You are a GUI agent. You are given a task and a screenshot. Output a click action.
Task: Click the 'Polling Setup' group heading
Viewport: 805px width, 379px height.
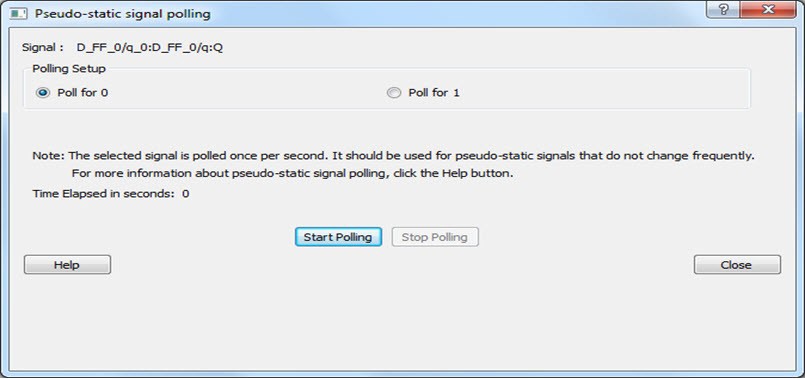pyautogui.click(x=69, y=69)
